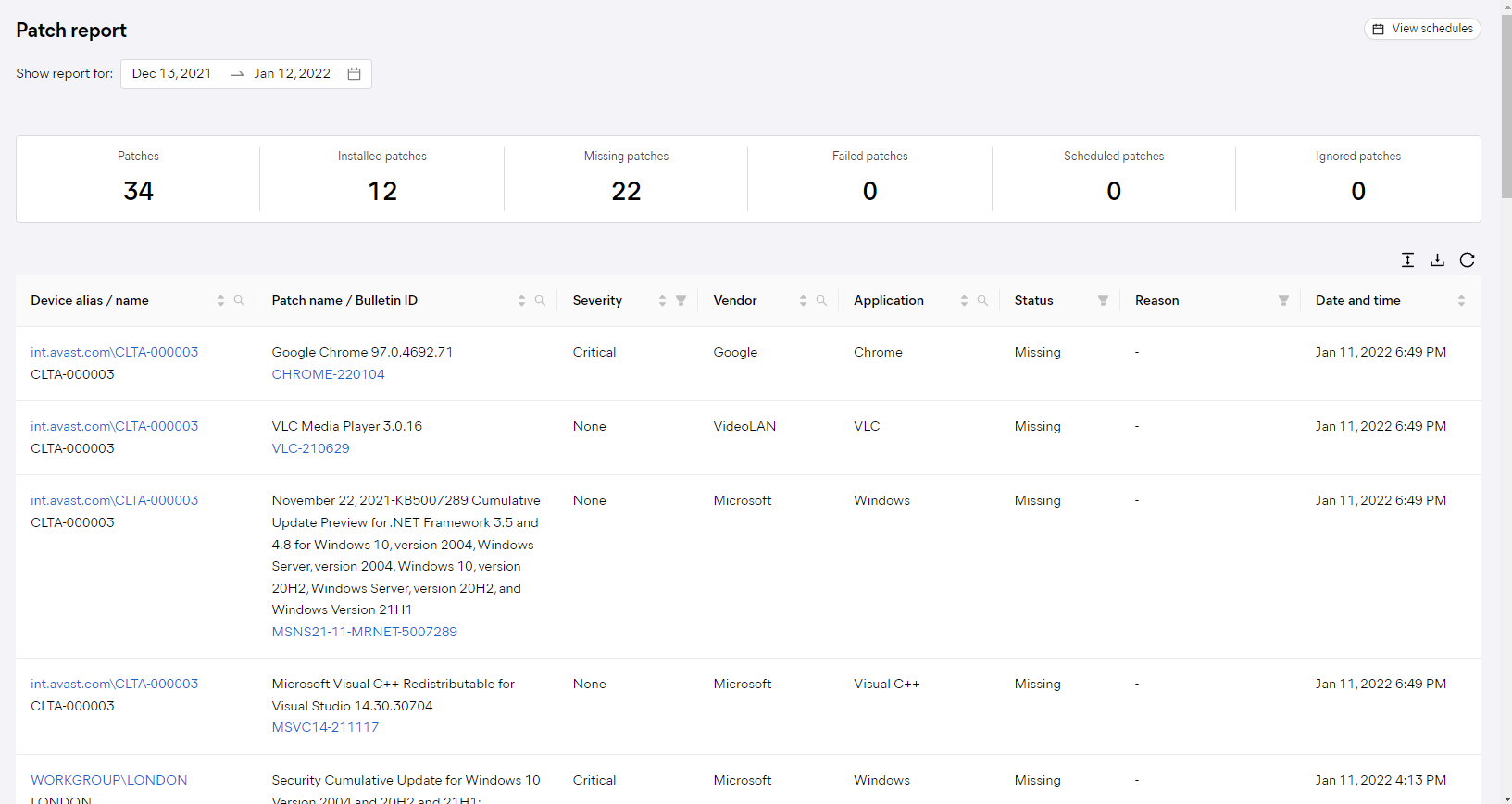Click the table row height icon
This screenshot has width=1512, height=804.
click(x=1407, y=260)
